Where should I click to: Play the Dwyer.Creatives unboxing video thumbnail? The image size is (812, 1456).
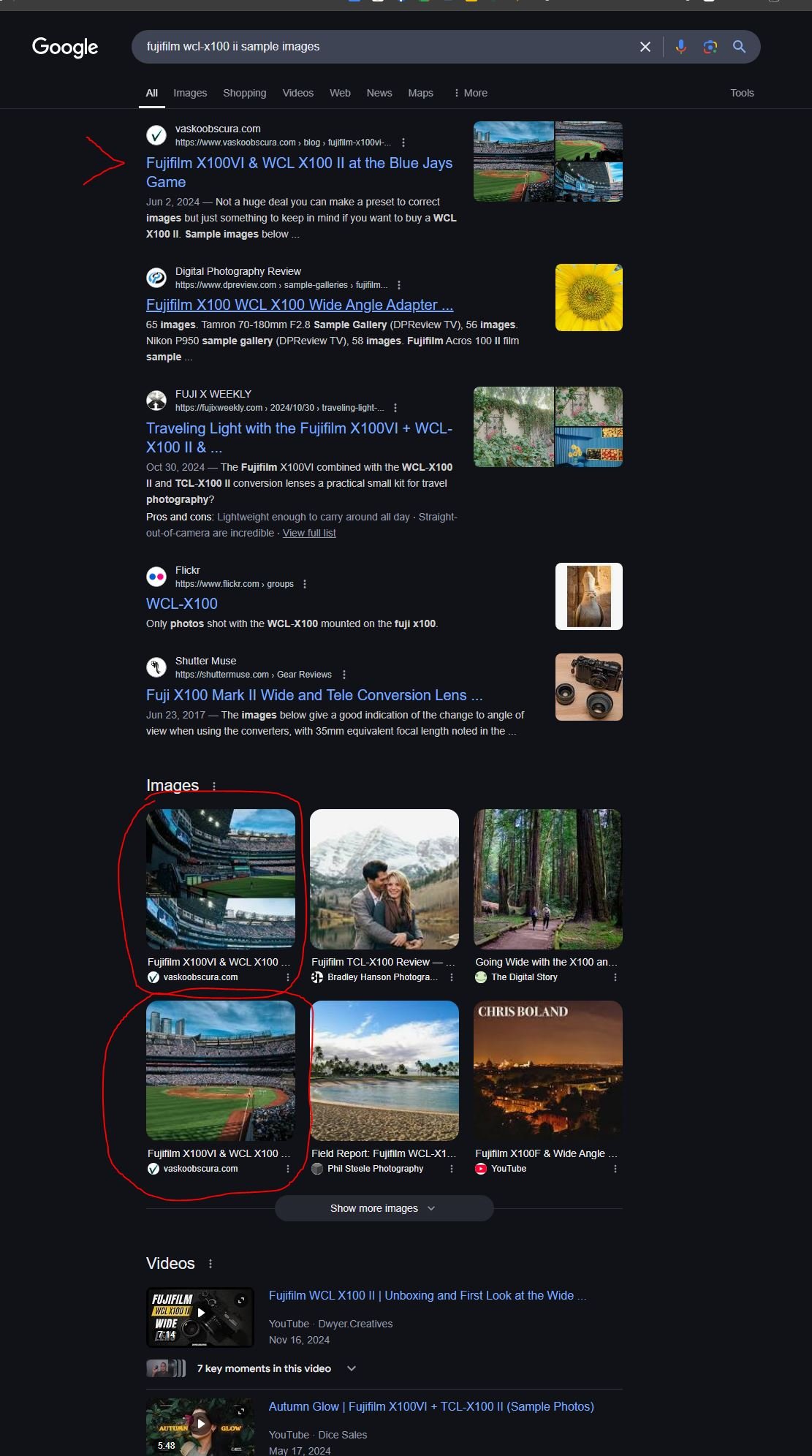[x=200, y=1317]
